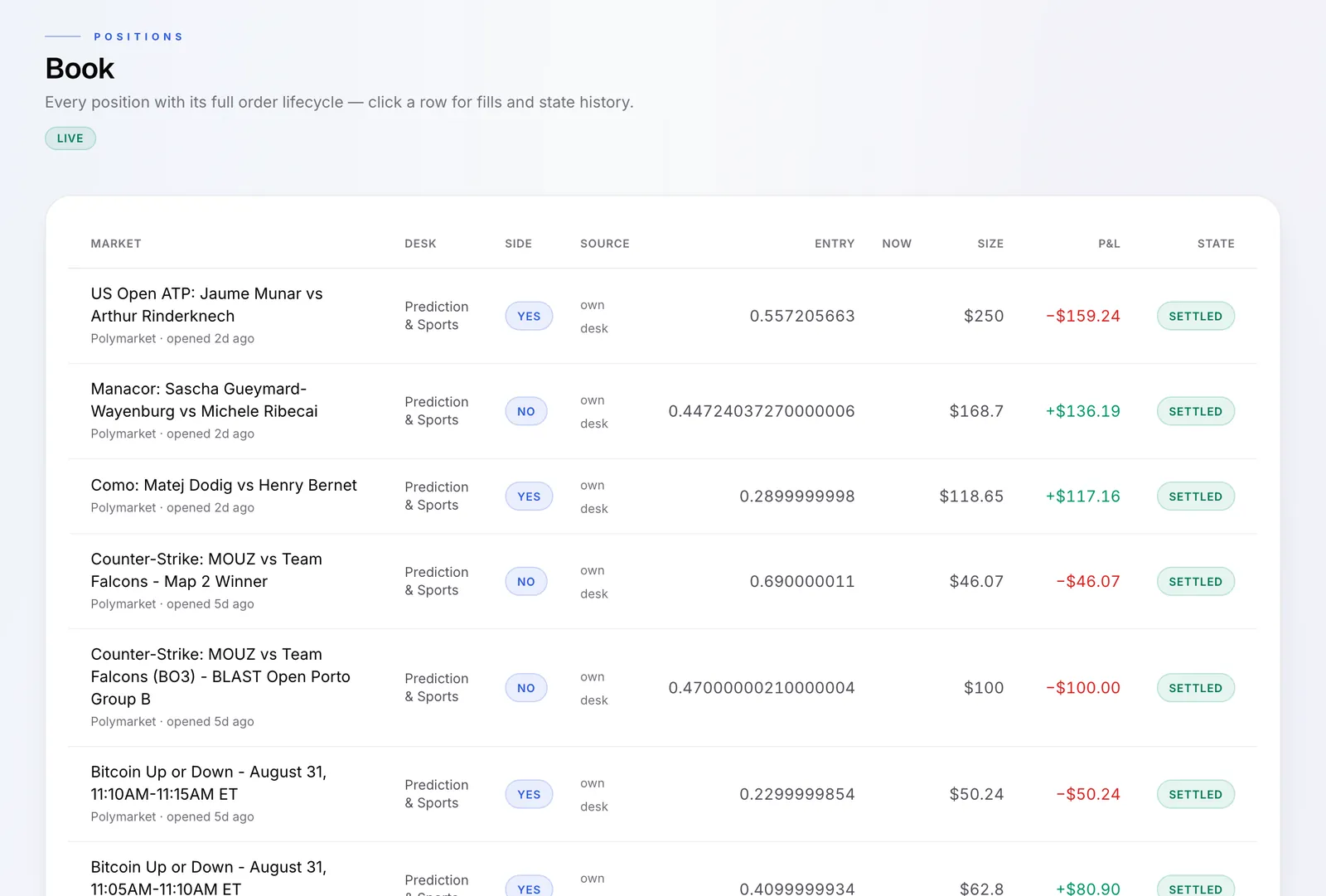This screenshot has height=896, width=1326.
Task: Click the LIVE status badge
Action: point(70,138)
